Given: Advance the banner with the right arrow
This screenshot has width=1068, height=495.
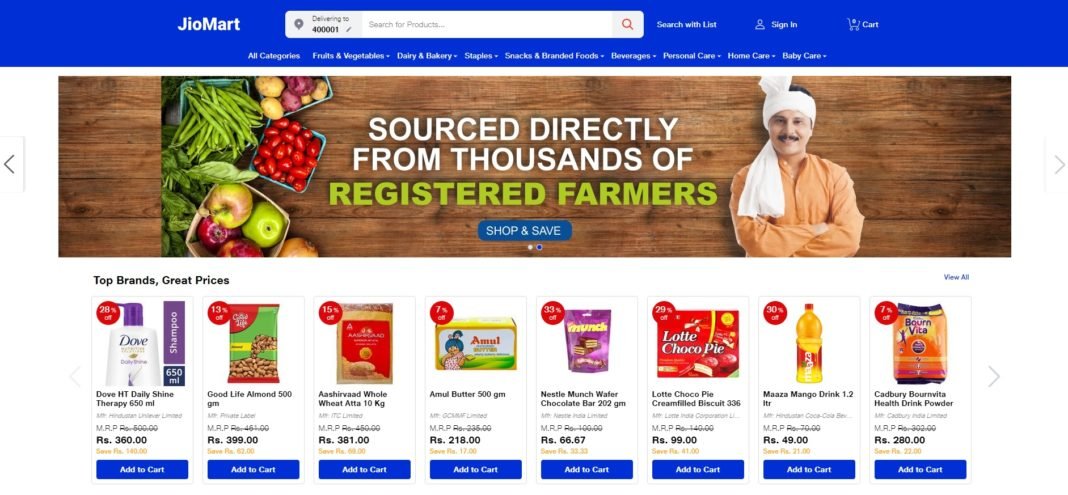Looking at the screenshot, I should click(1058, 164).
